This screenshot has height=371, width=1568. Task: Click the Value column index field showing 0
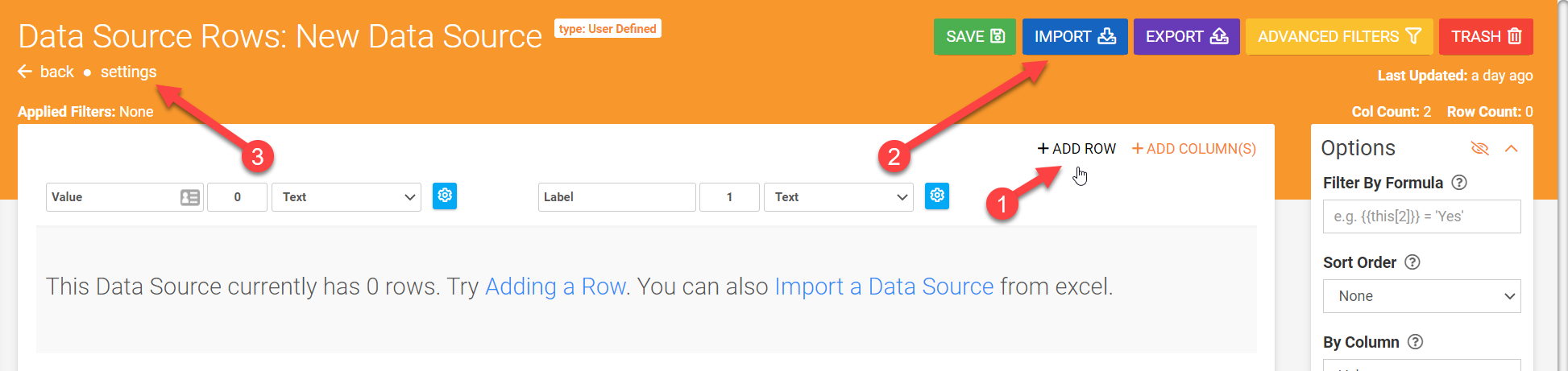(x=237, y=197)
